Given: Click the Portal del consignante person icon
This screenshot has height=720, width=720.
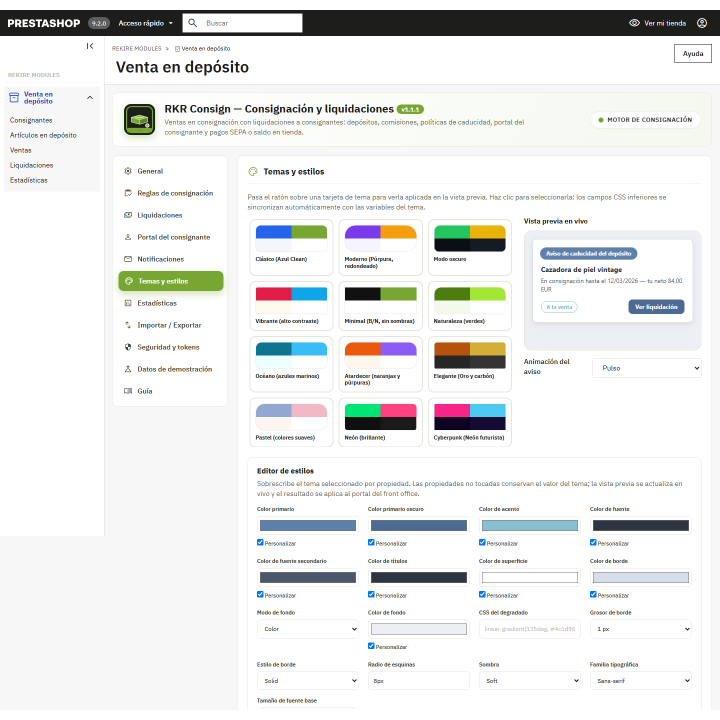Looking at the screenshot, I should point(128,237).
